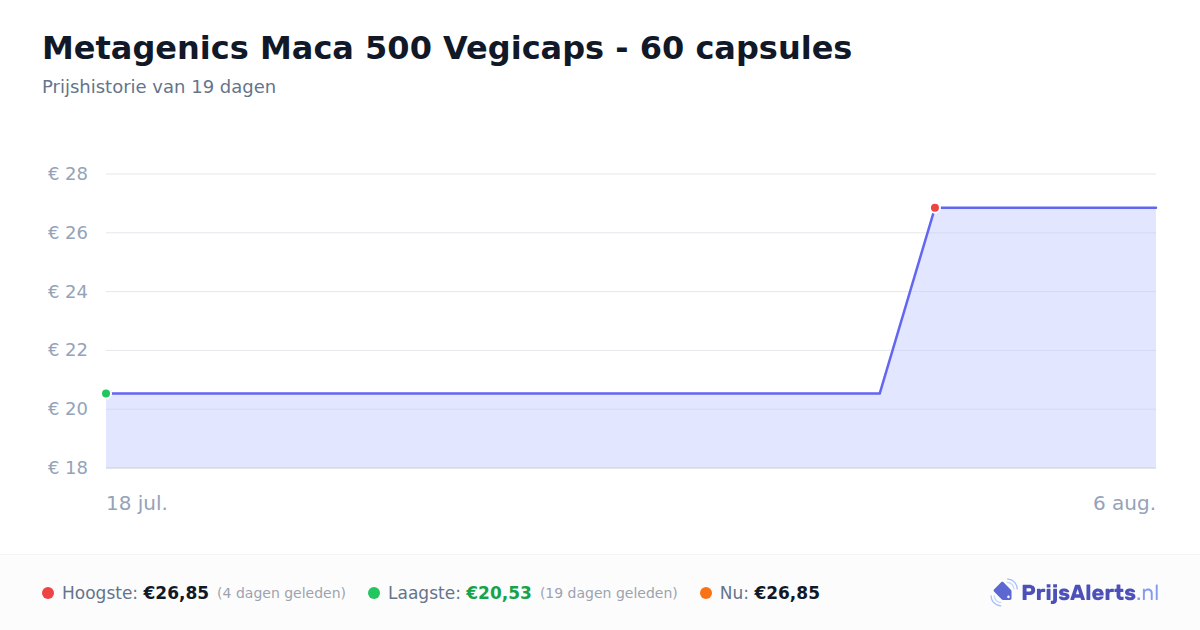Viewport: 1200px width, 630px height.
Task: Click the green lowest-price dot on chart
Action: point(106,394)
